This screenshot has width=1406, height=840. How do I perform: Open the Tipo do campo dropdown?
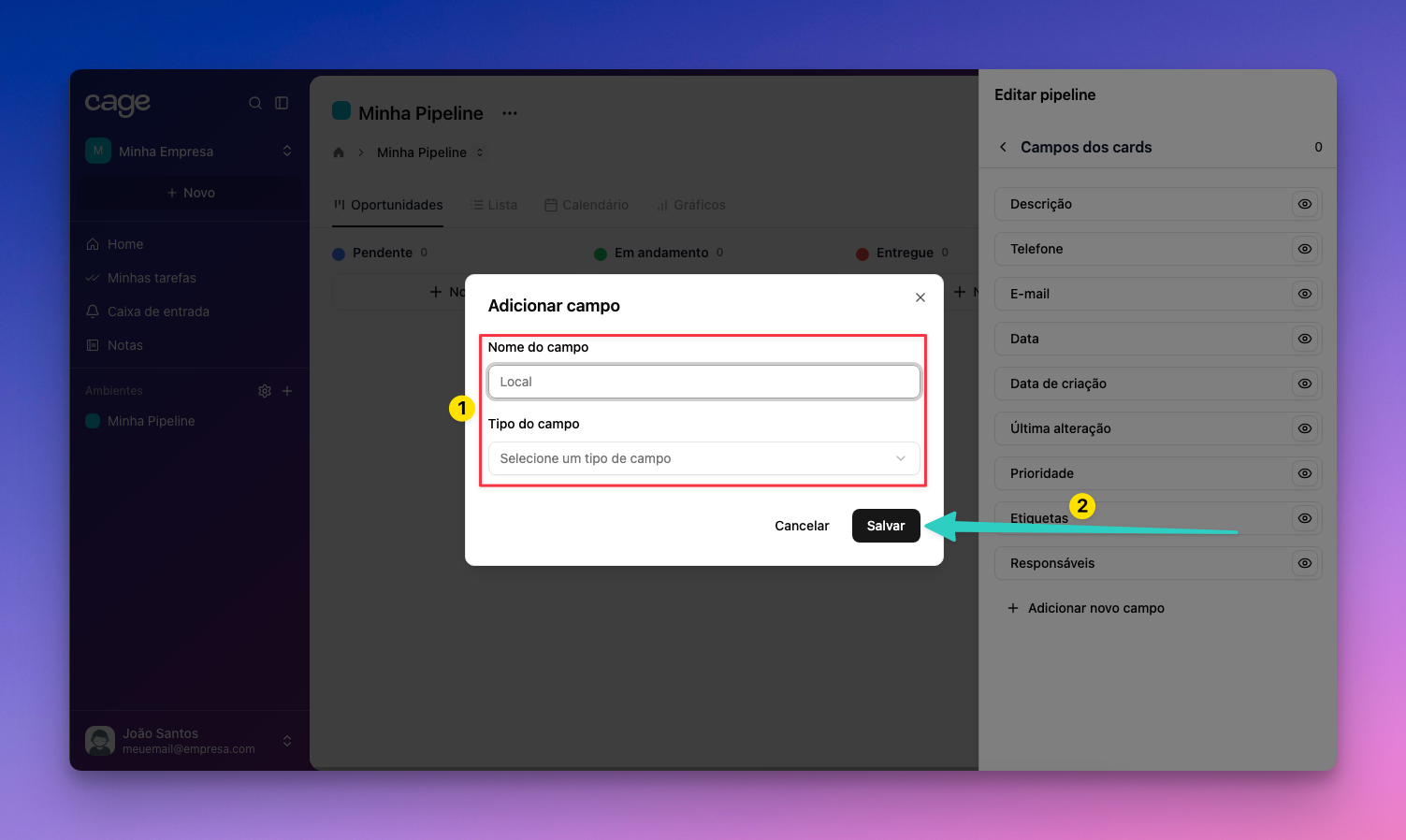[703, 458]
